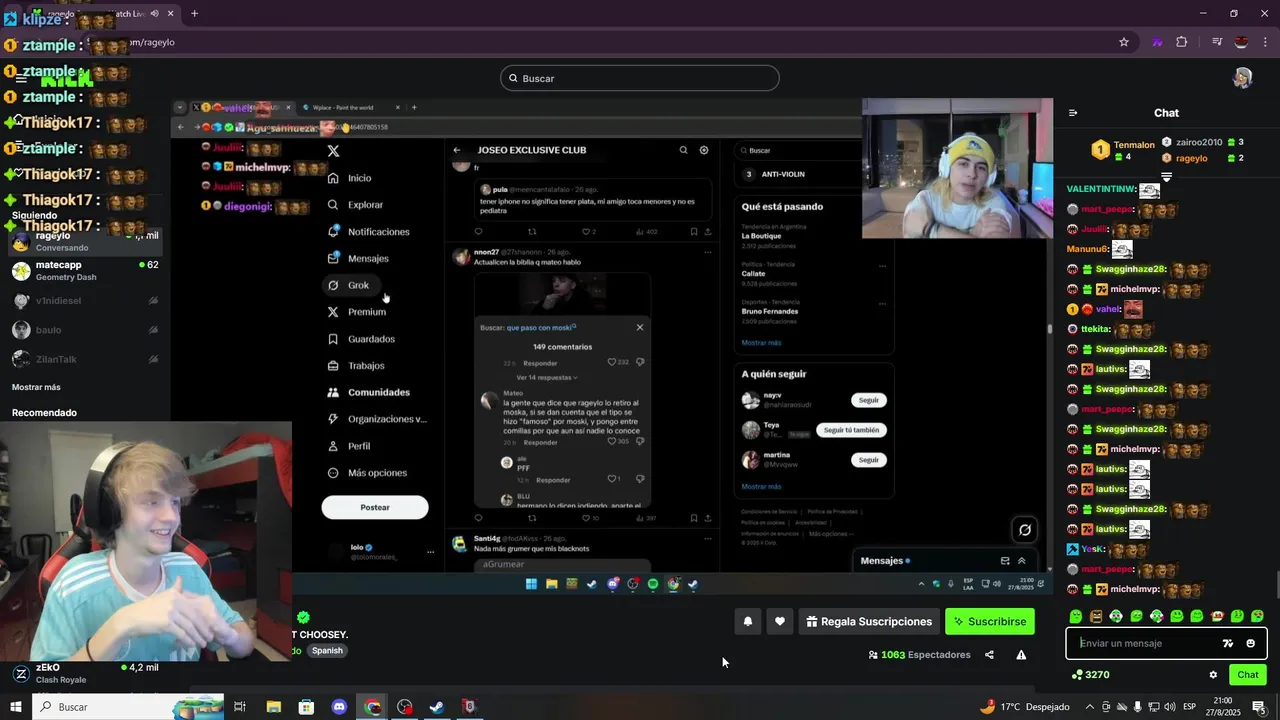Open ZilanTalk channel in sidebar
The image size is (1280, 720).
tap(85, 359)
